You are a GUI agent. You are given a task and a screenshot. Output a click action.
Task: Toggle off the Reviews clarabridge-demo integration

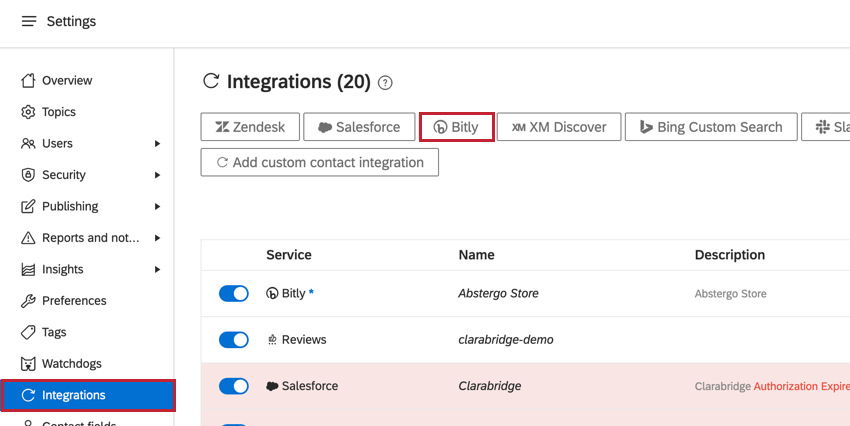[234, 340]
